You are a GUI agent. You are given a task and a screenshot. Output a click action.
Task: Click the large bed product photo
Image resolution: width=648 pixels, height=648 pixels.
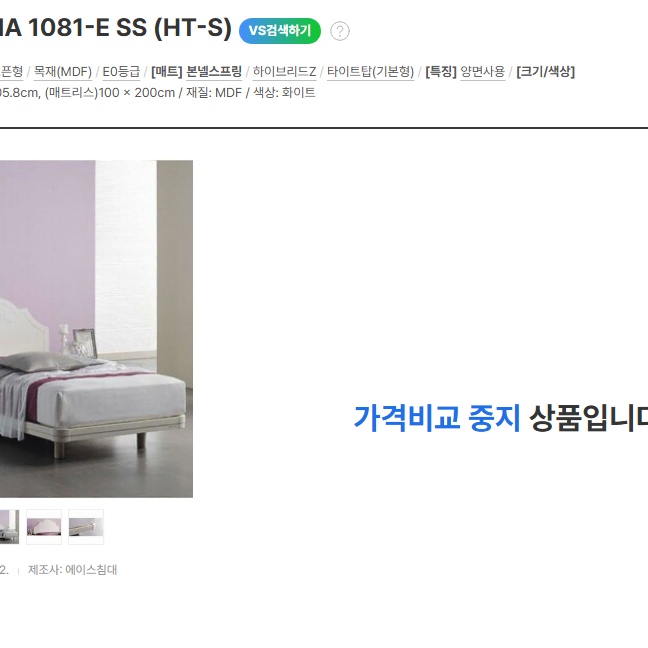click(x=96, y=329)
